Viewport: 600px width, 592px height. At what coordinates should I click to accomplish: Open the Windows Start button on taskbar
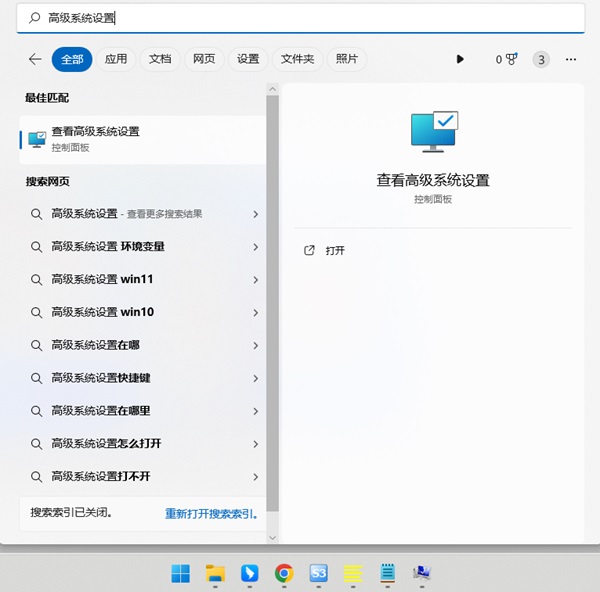click(x=181, y=573)
